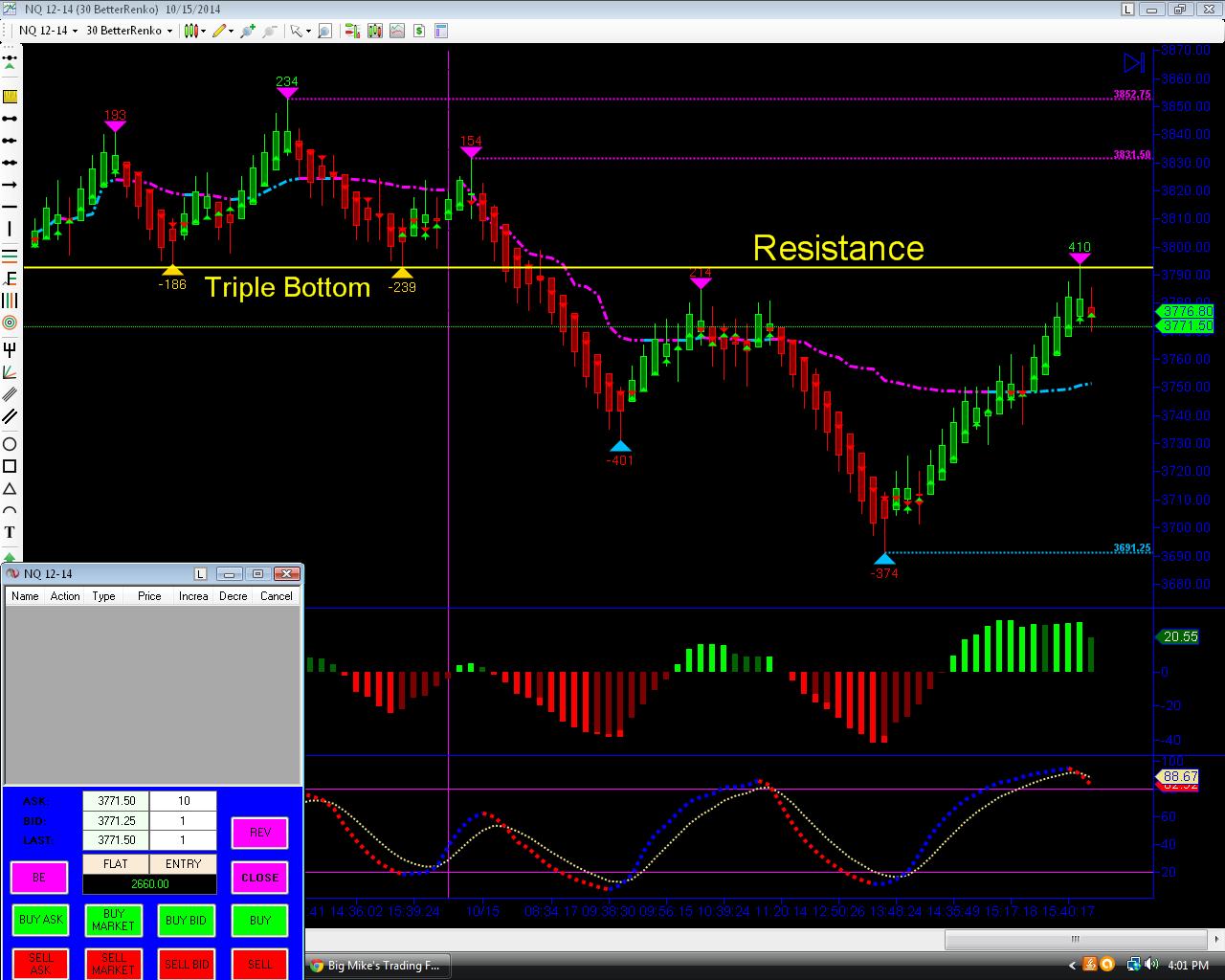Click the Action column header
Screen dimensions: 1225x980
point(65,596)
